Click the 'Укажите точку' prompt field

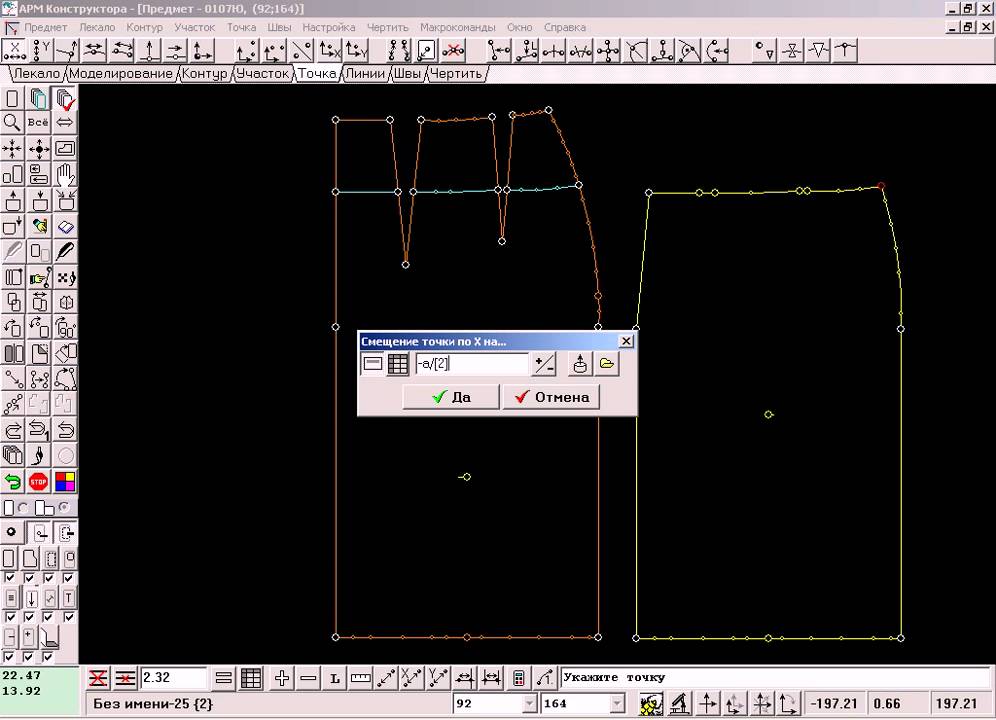click(774, 677)
